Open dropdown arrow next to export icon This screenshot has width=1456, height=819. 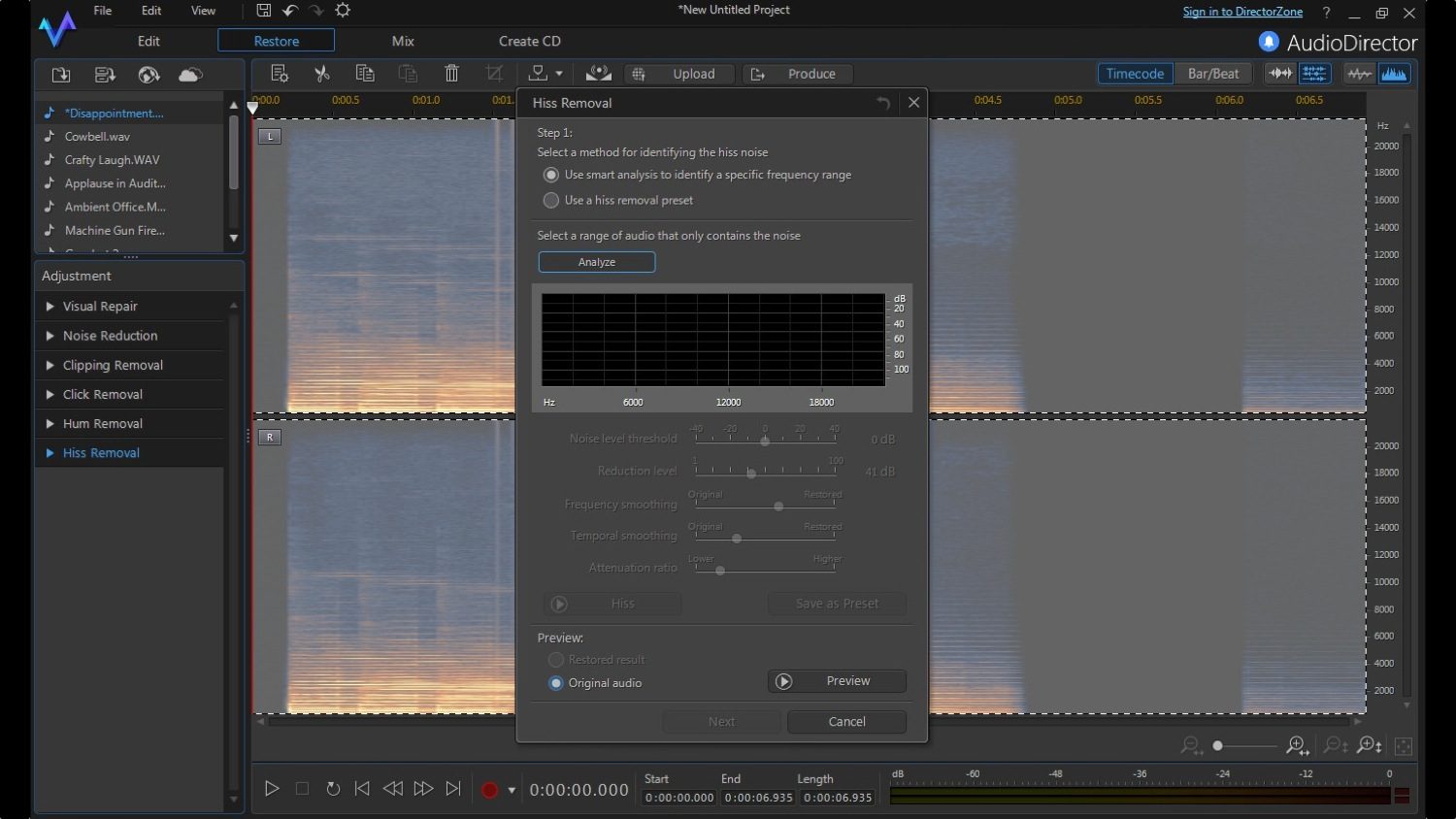[559, 74]
